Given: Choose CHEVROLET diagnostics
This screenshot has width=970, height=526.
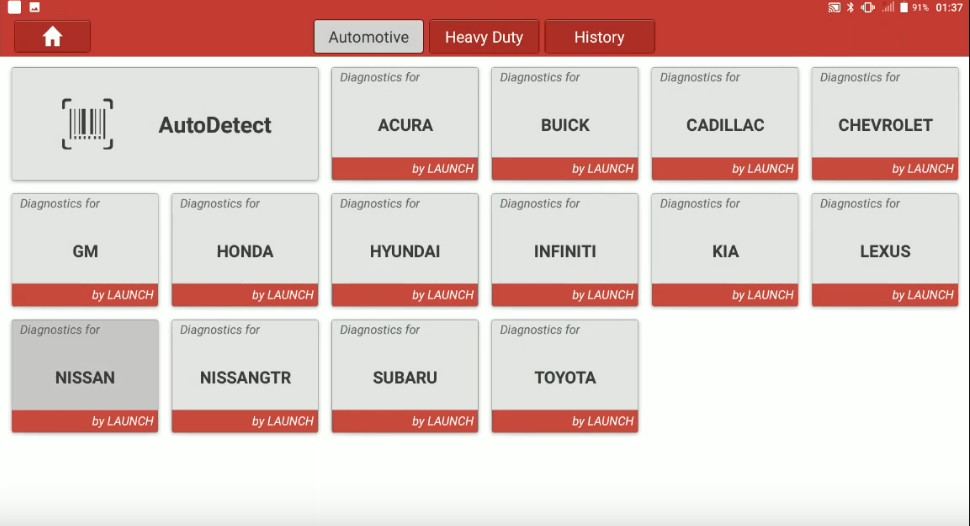Looking at the screenshot, I should pos(885,124).
